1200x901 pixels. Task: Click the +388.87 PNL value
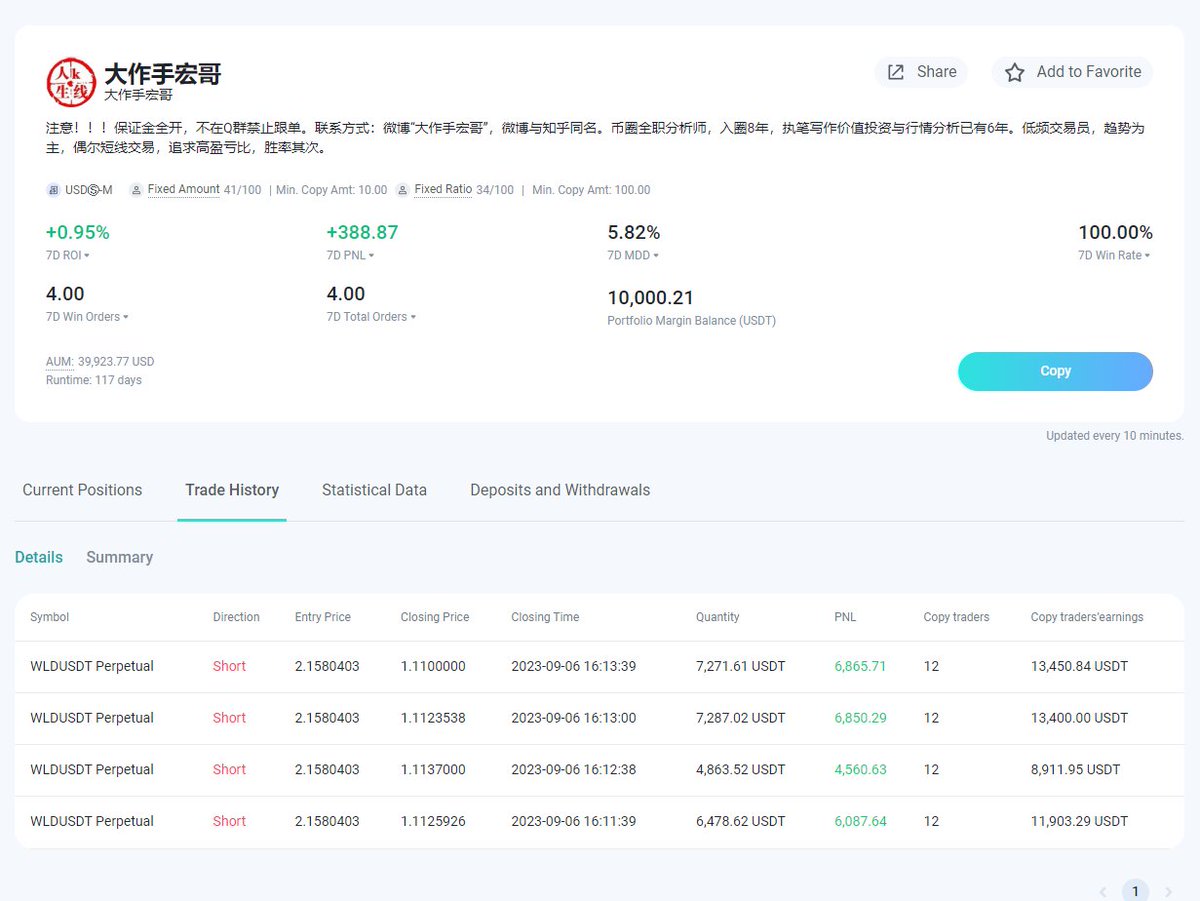tap(362, 233)
